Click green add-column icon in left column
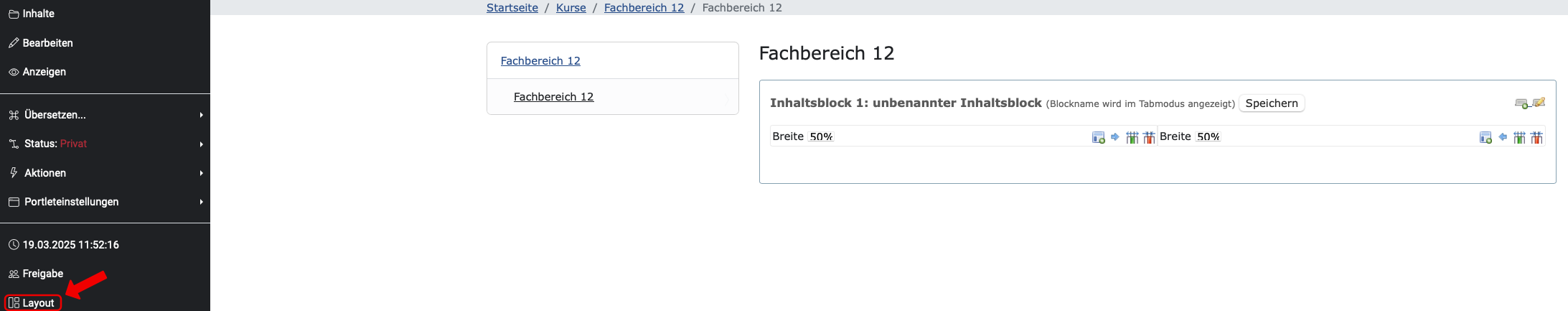 point(1132,137)
